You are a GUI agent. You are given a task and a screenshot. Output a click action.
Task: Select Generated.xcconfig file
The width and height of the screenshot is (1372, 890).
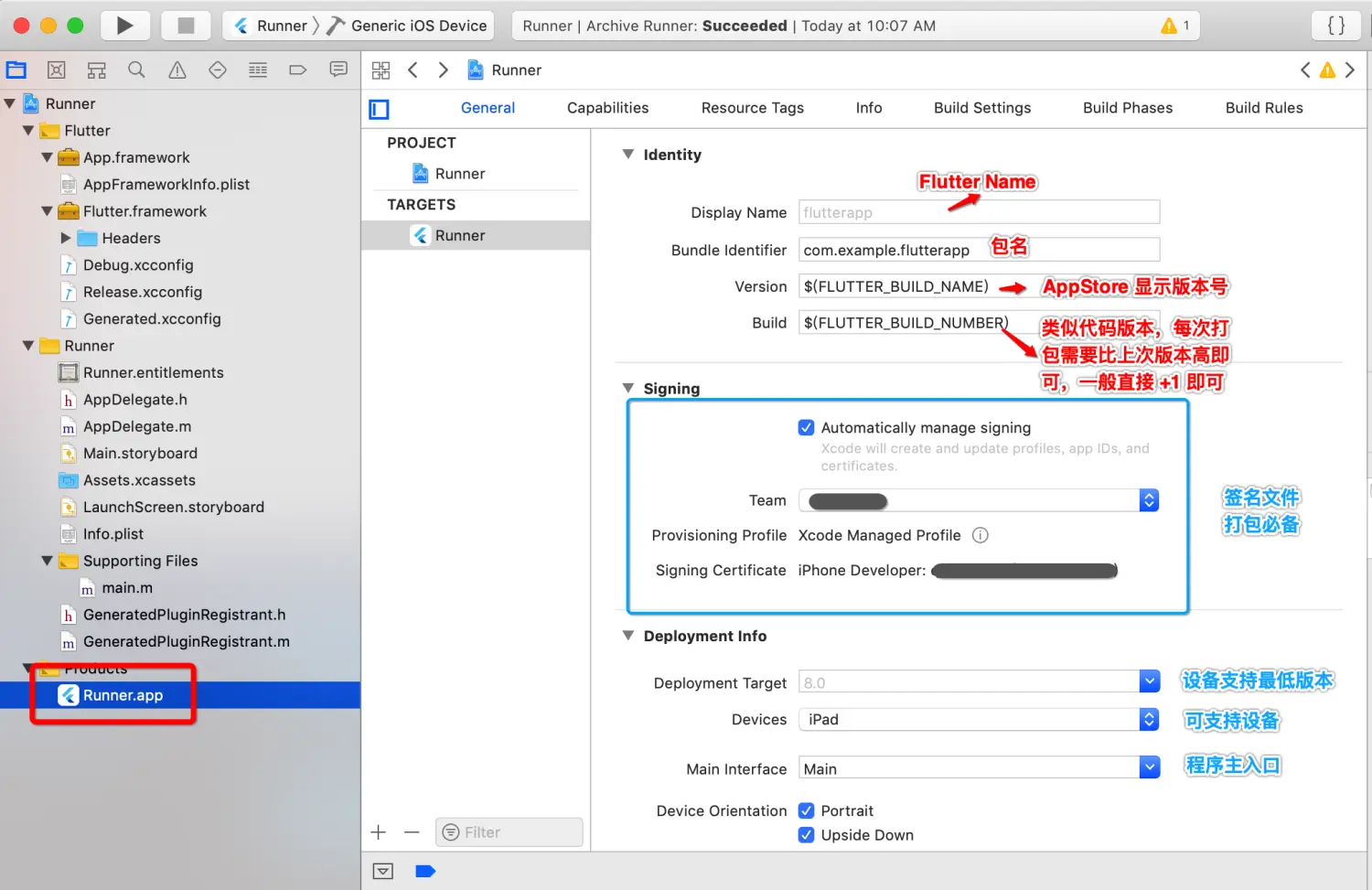click(152, 319)
